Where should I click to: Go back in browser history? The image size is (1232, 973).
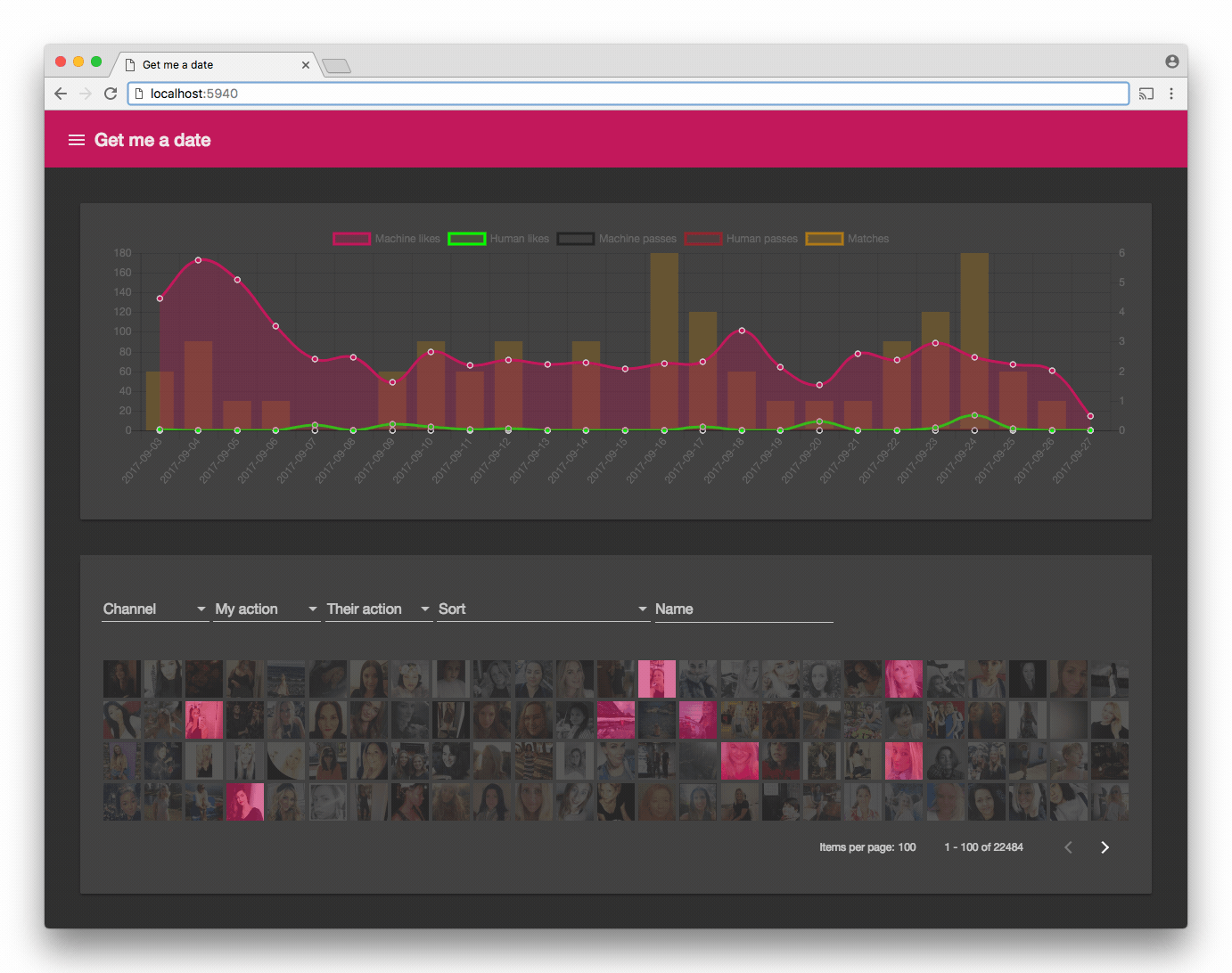(61, 94)
